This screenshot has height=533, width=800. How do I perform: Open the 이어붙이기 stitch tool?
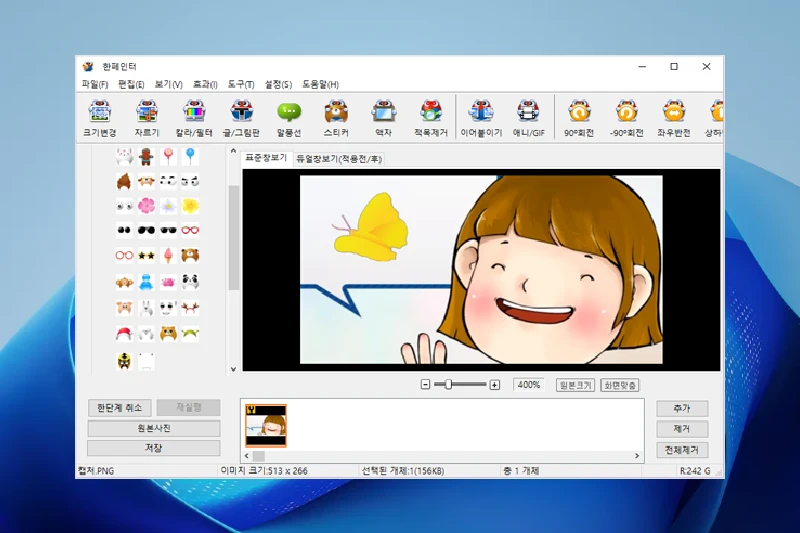click(x=481, y=118)
